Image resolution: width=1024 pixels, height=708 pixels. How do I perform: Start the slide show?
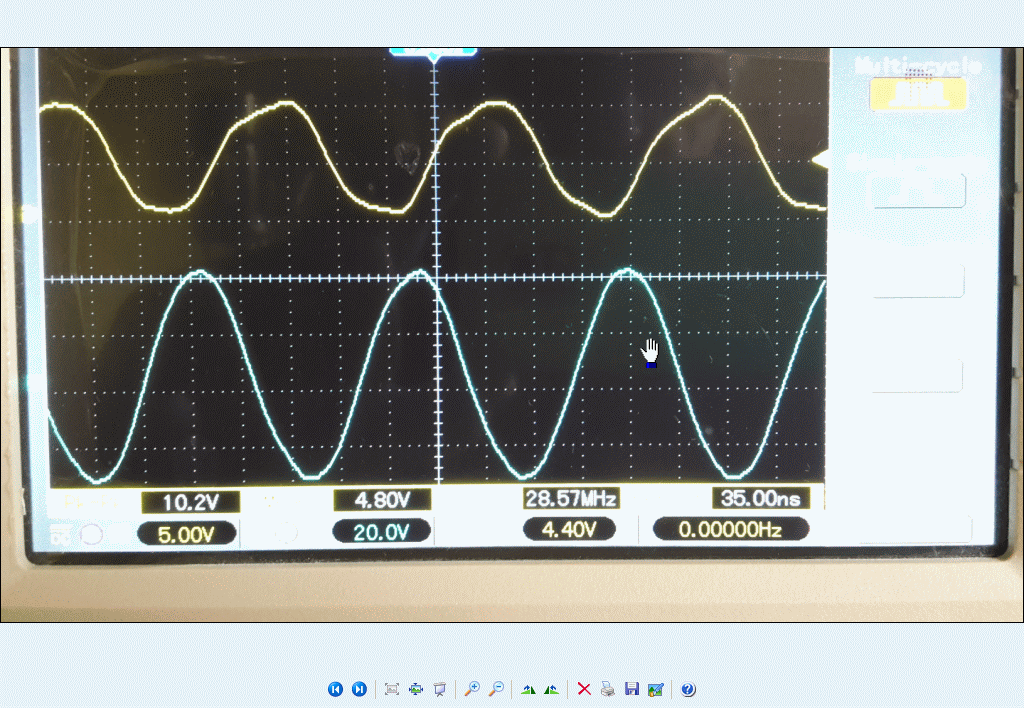[439, 689]
